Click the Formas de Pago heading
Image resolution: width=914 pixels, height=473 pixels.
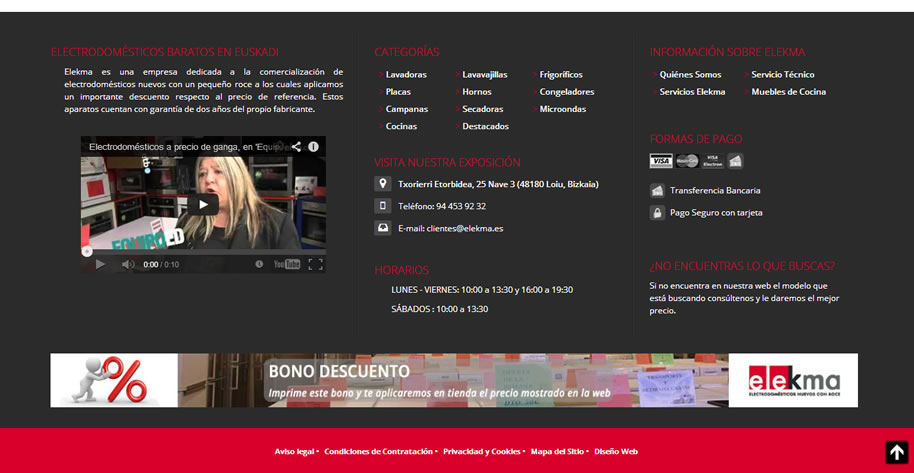[x=696, y=139]
